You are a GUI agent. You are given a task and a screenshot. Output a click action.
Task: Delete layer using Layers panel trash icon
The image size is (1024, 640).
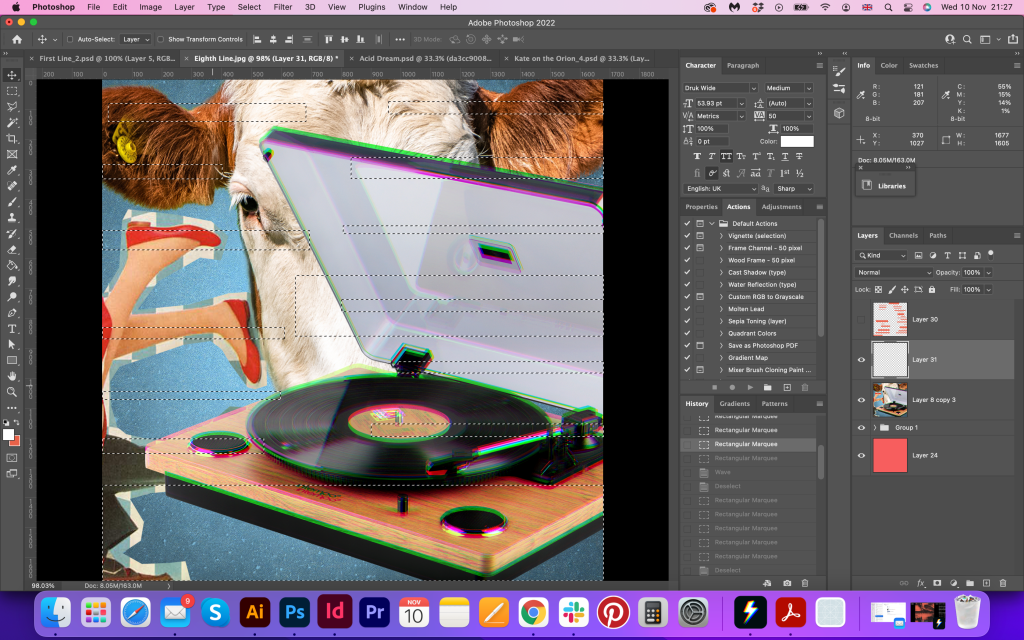[1002, 582]
